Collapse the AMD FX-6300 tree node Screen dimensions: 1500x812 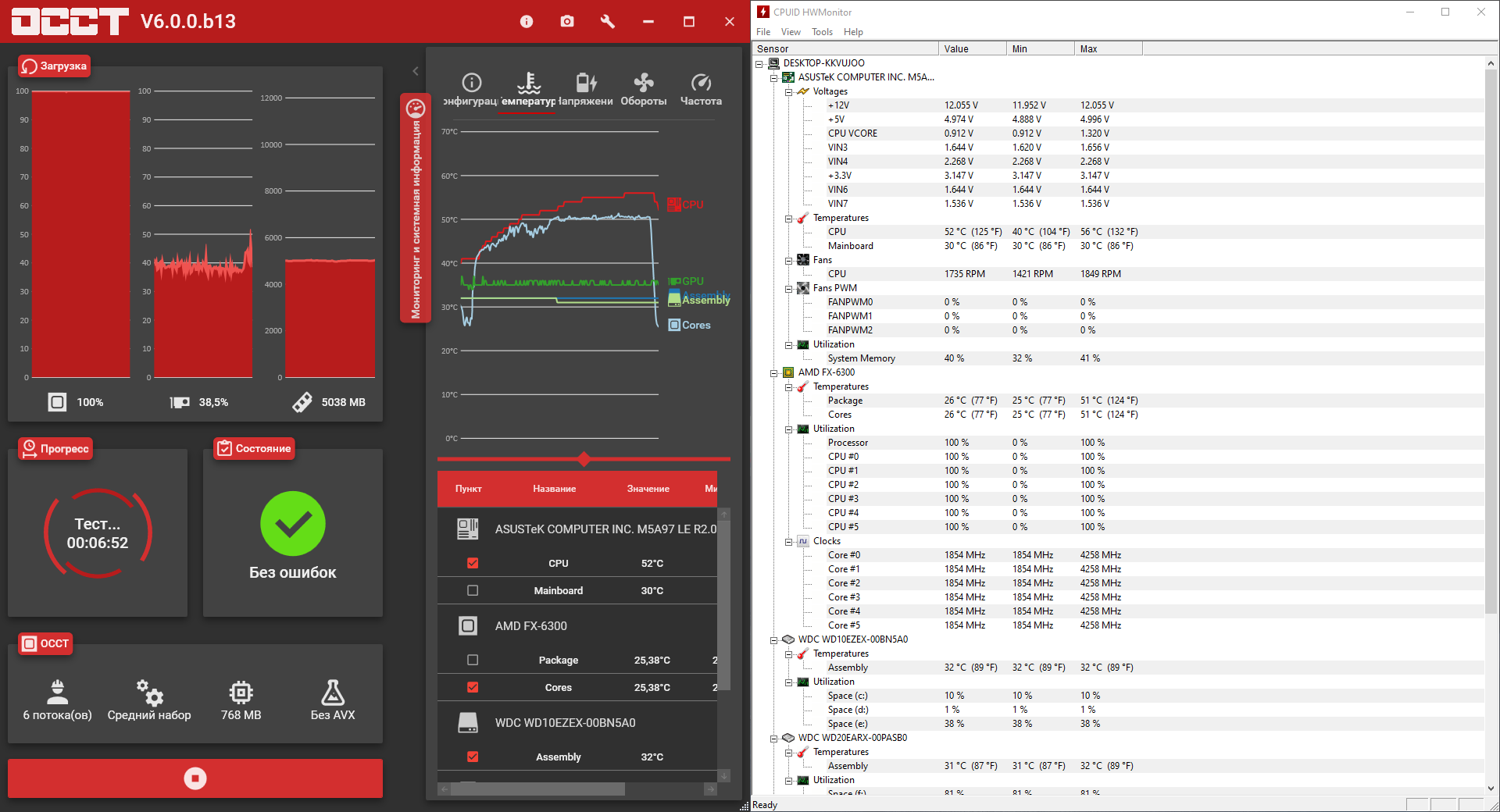[773, 372]
